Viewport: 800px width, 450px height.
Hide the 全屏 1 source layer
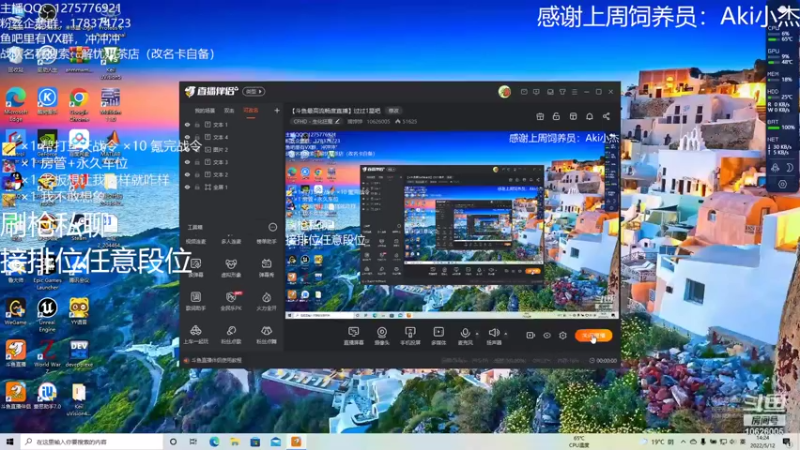(x=187, y=187)
